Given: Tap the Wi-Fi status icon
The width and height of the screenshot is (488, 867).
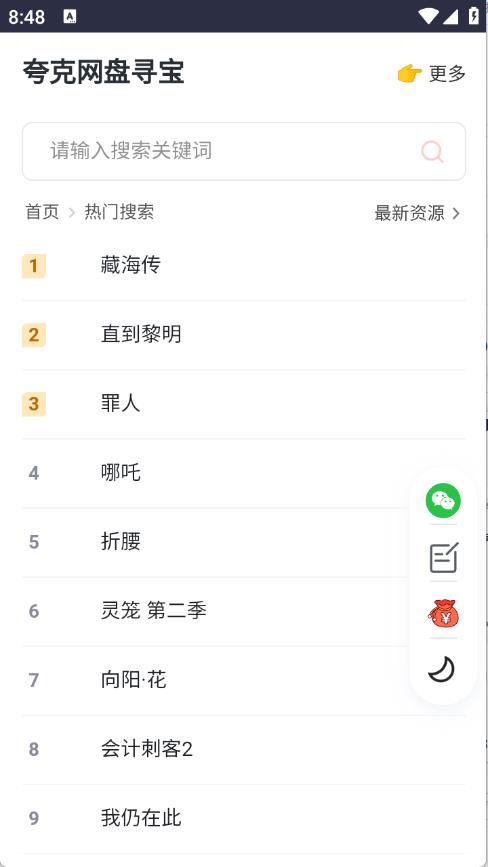Looking at the screenshot, I should [428, 16].
